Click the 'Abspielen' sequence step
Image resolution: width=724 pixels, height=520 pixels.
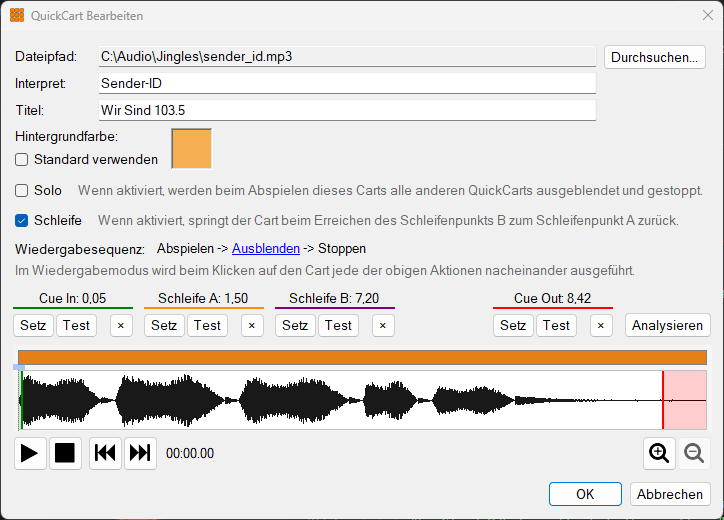point(185,248)
